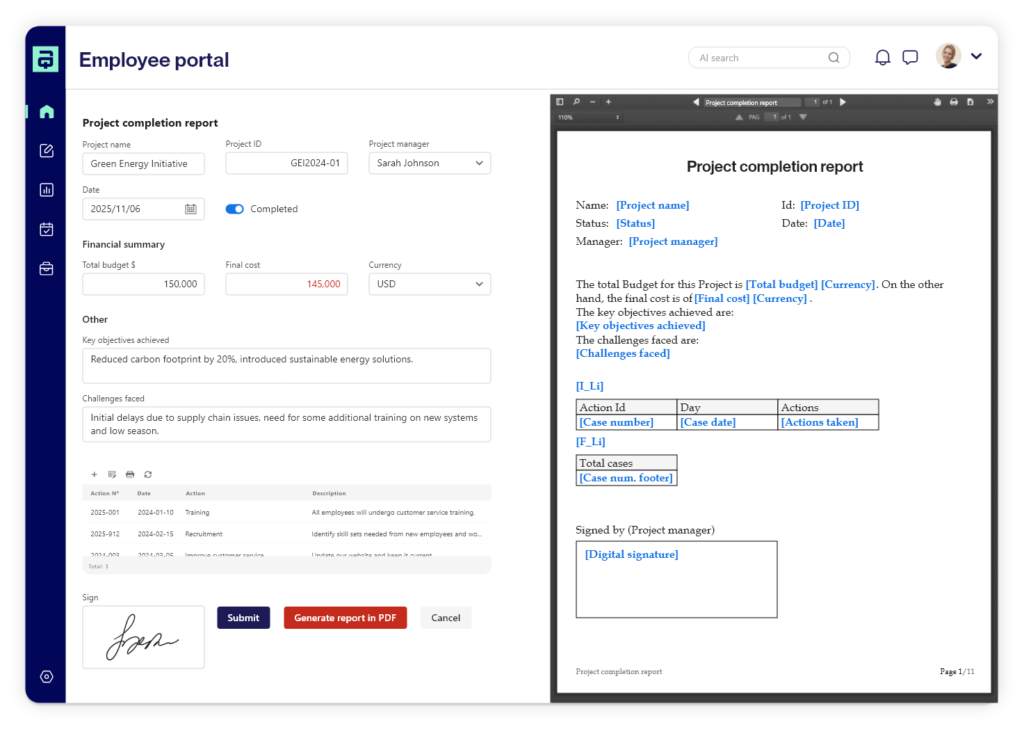Click the Generate report in PDF button
The image size is (1024, 729).
coord(344,617)
